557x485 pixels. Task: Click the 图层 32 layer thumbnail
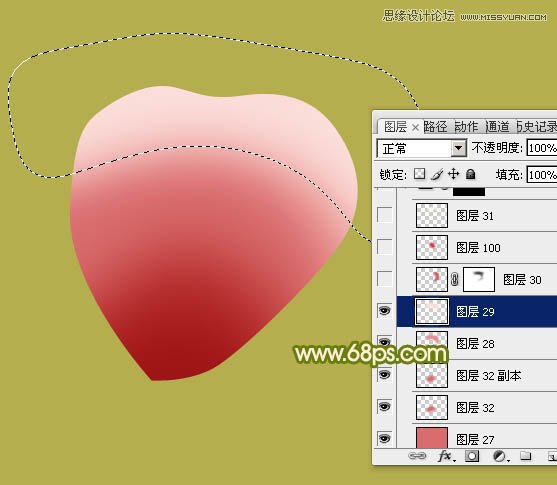[x=432, y=407]
